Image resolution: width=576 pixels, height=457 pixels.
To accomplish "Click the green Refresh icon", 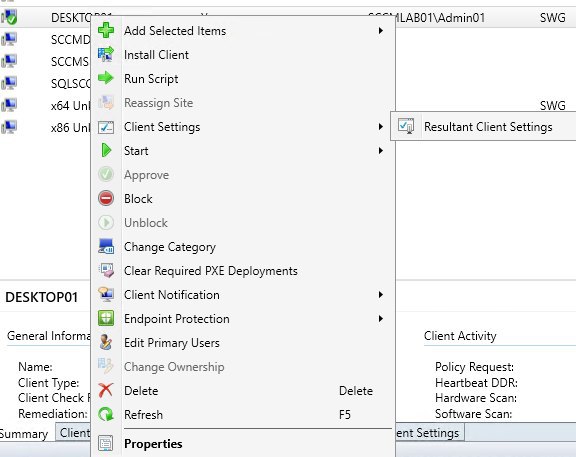I will click(x=106, y=415).
